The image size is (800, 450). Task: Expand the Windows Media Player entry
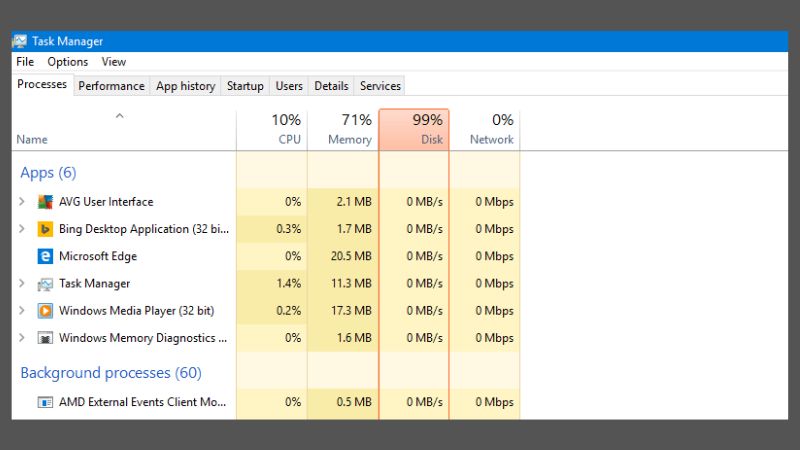22,311
